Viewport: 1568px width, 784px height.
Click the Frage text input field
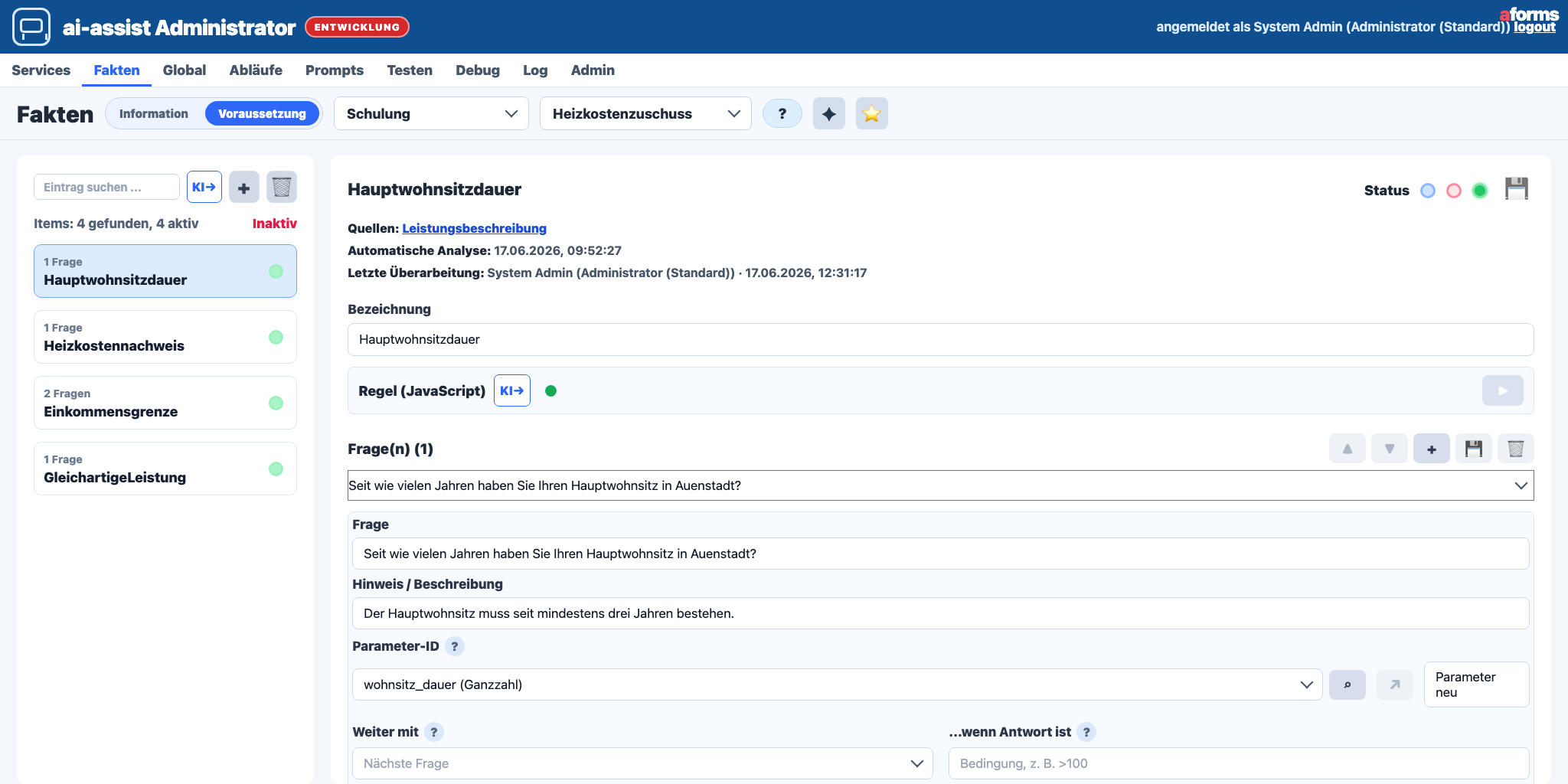[x=940, y=554]
